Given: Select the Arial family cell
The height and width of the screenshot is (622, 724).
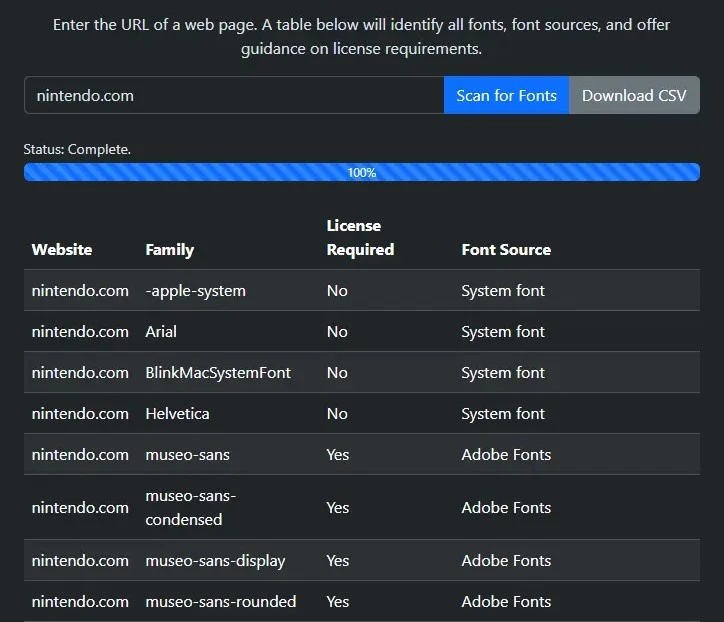Looking at the screenshot, I should pyautogui.click(x=161, y=332).
